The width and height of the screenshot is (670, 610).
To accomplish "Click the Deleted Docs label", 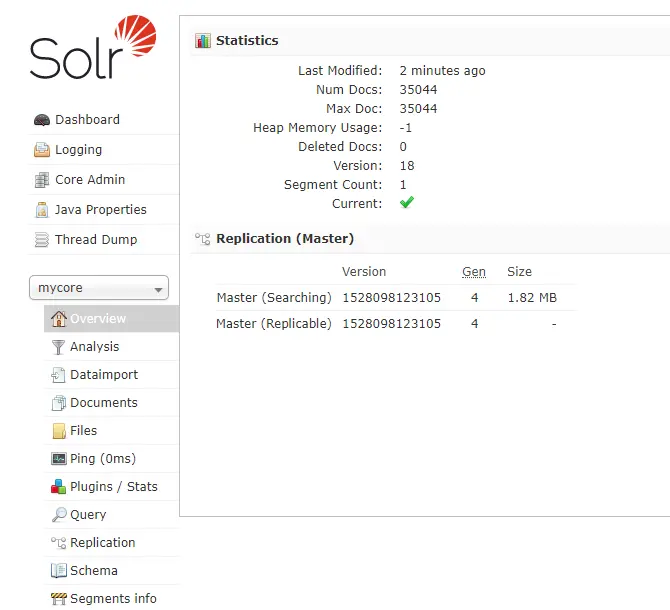I will coord(340,147).
